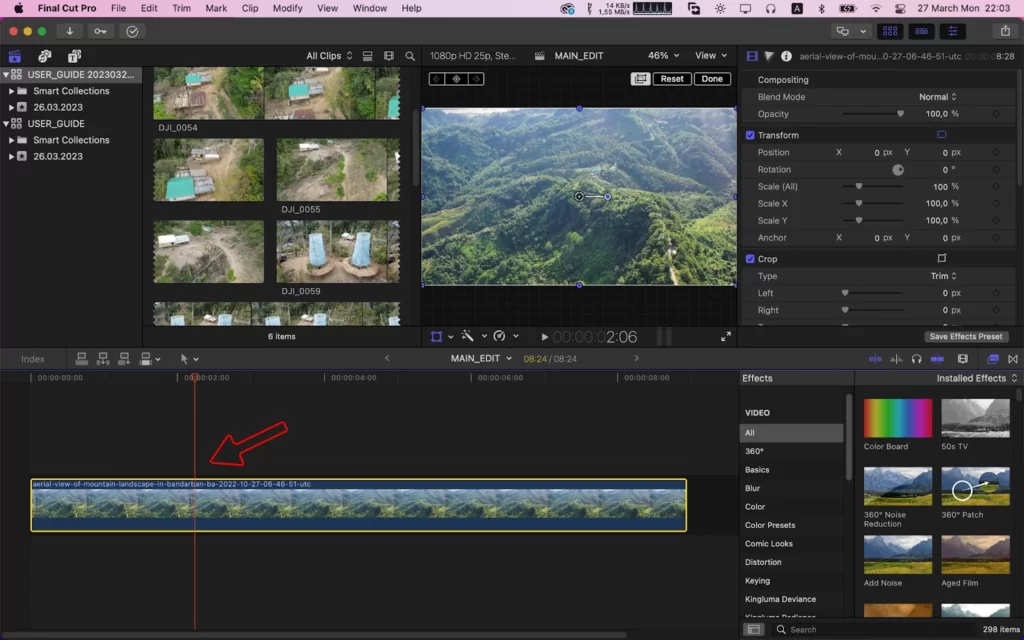Append clip to storyline icon
Image resolution: width=1024 pixels, height=640 pixels.
pyautogui.click(x=123, y=359)
